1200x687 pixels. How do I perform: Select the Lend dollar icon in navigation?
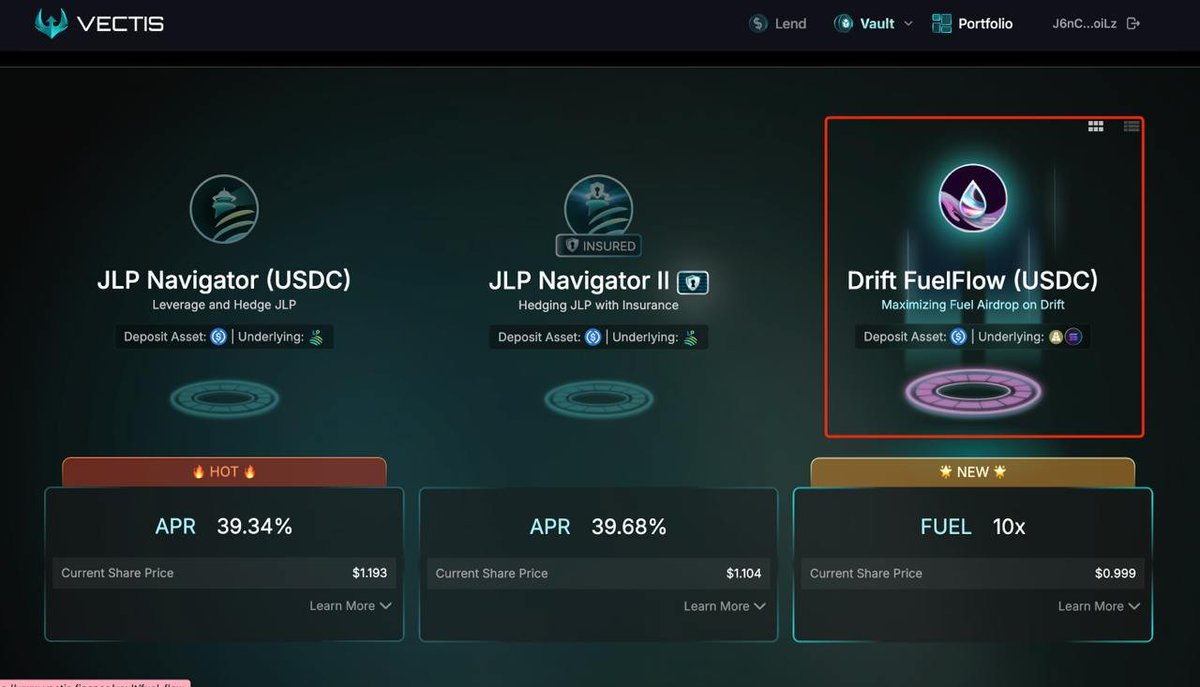[x=757, y=23]
